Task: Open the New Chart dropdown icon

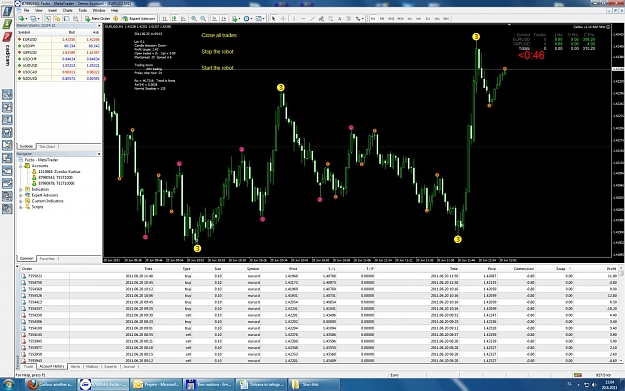Action: coord(23,18)
